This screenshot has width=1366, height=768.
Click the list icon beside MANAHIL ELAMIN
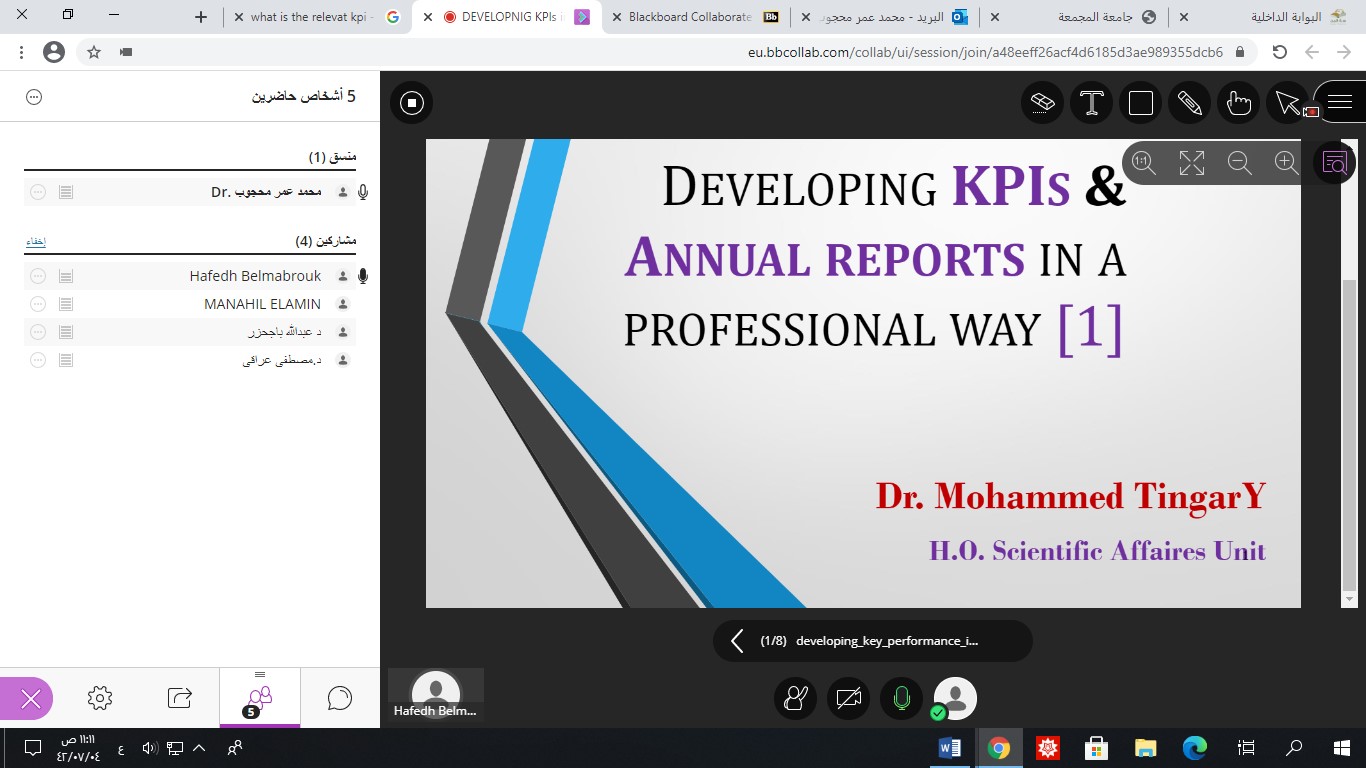click(66, 304)
